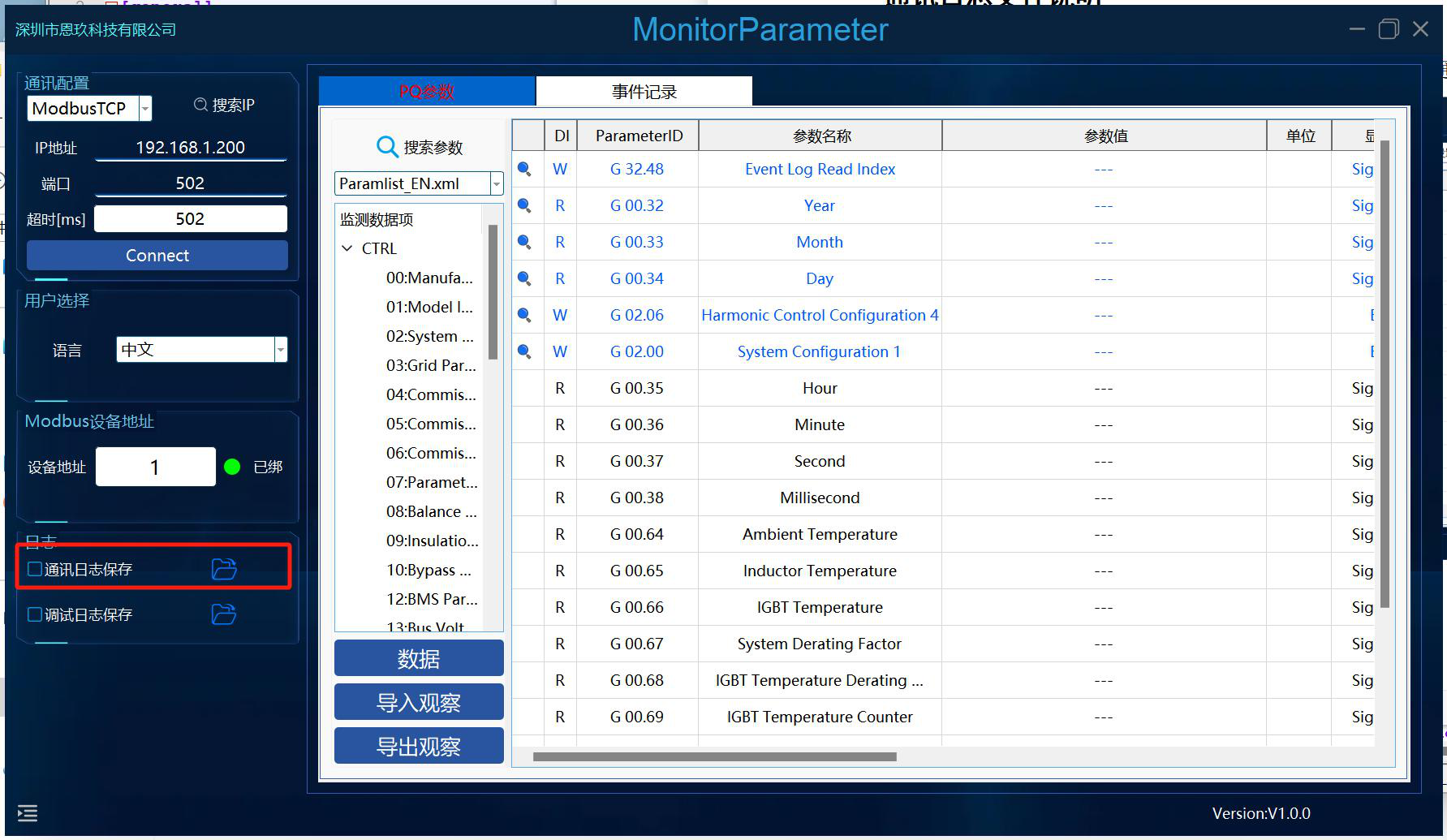Open the ModbusTCP protocol dropdown
The width and height of the screenshot is (1447, 840).
[145, 108]
